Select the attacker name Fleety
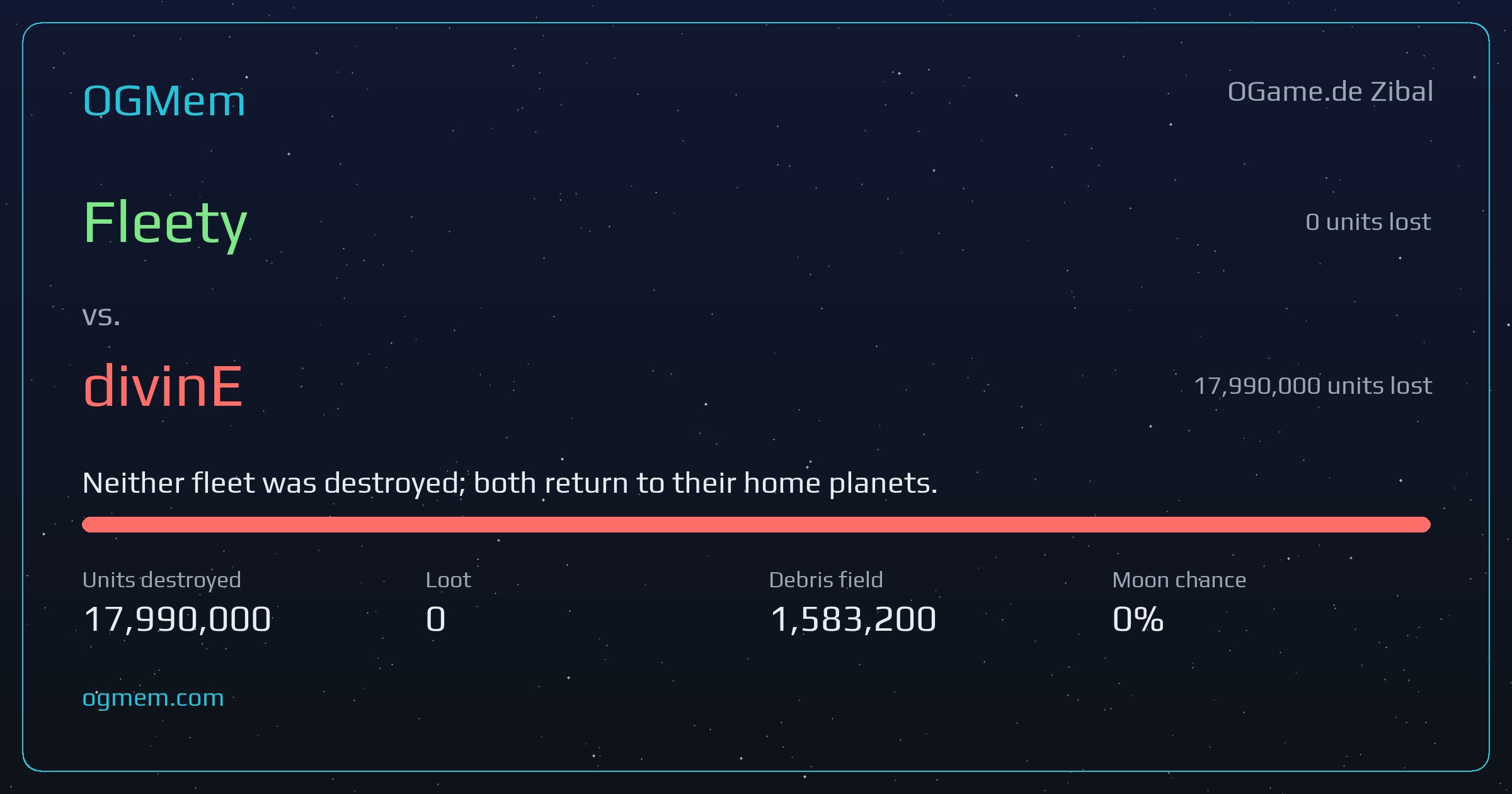The width and height of the screenshot is (1512, 794). [x=165, y=223]
